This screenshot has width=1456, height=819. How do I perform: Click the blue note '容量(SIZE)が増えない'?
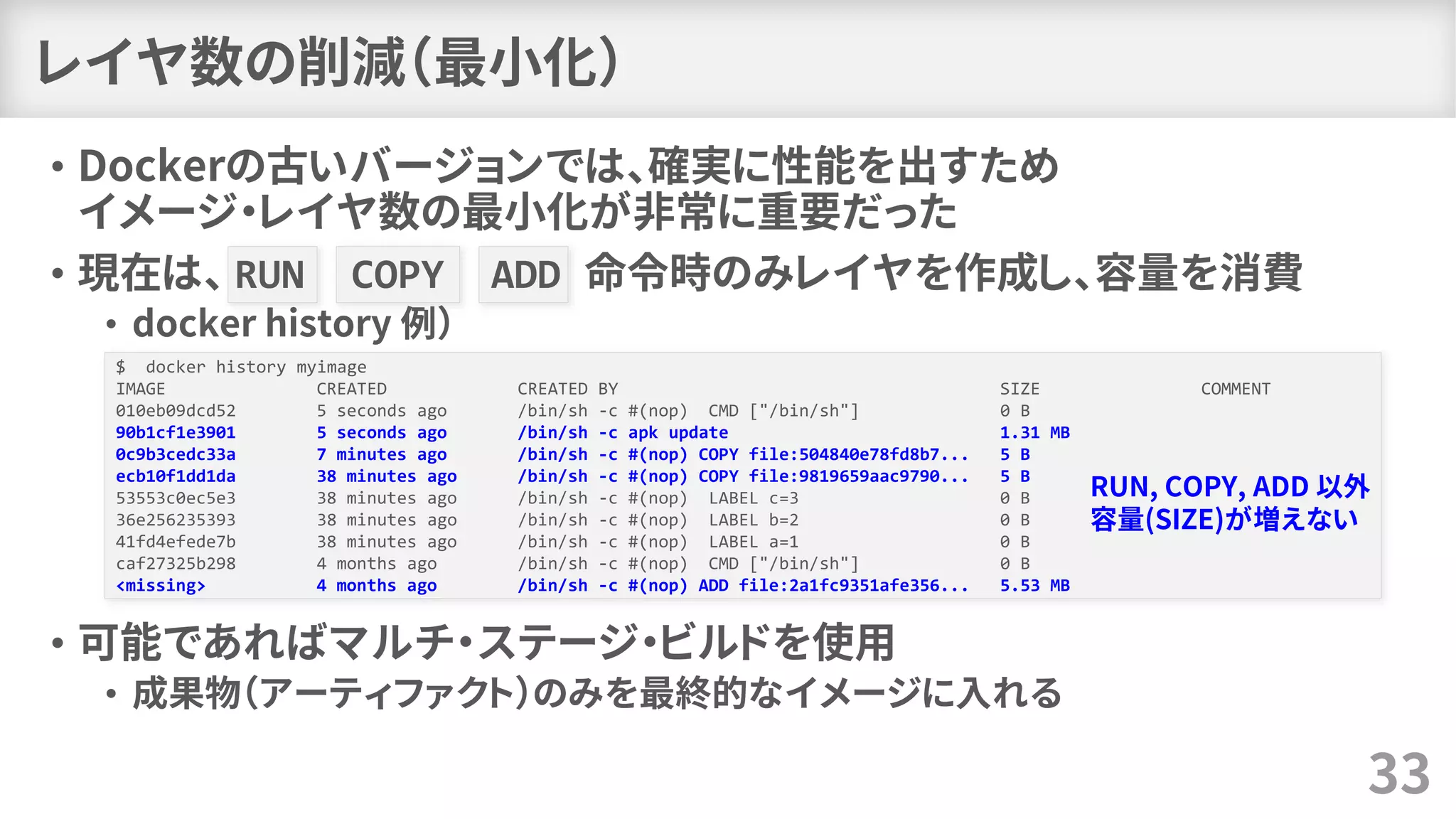click(x=1224, y=520)
